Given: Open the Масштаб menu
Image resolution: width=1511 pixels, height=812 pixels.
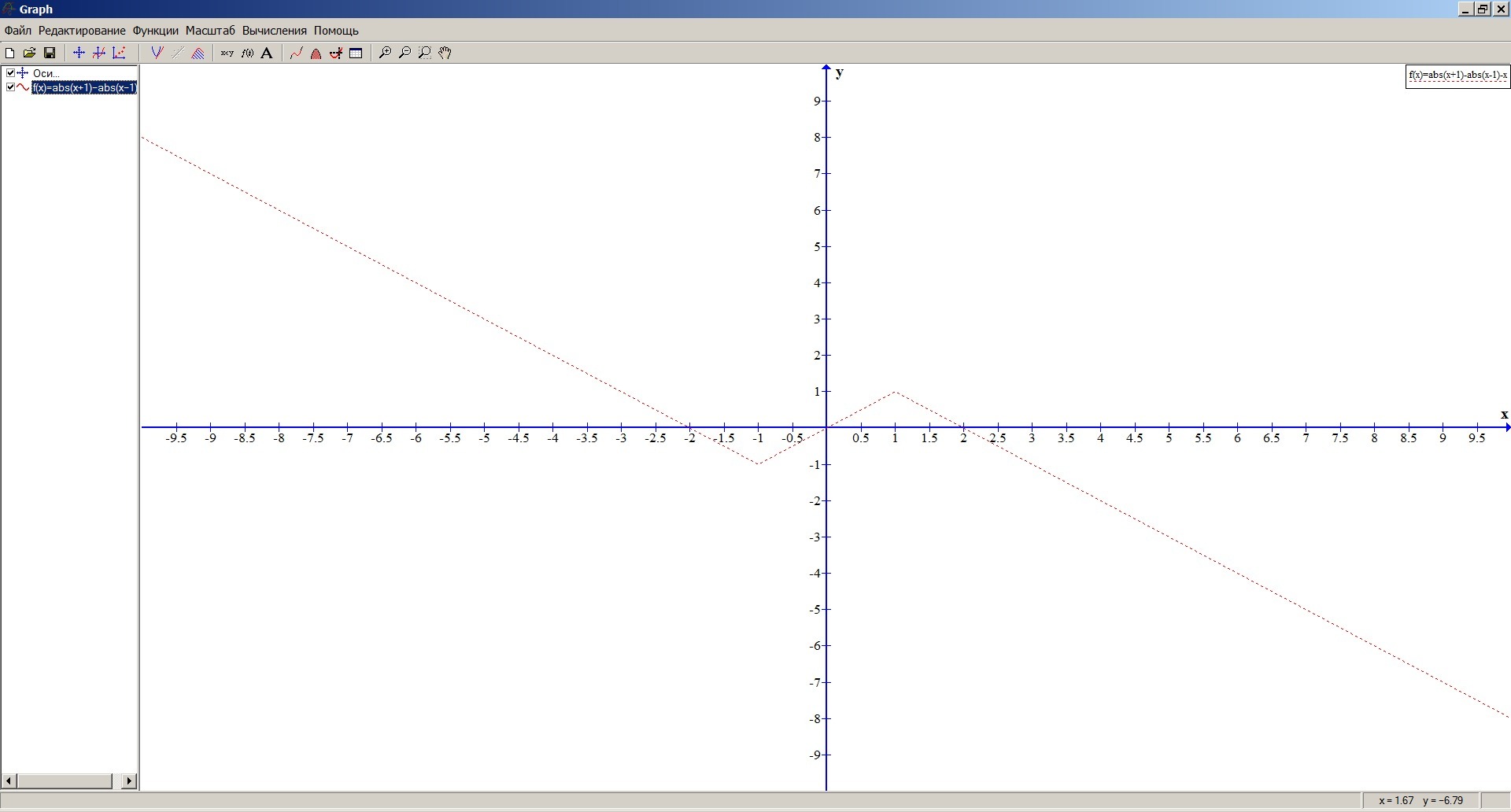Looking at the screenshot, I should click(x=210, y=31).
